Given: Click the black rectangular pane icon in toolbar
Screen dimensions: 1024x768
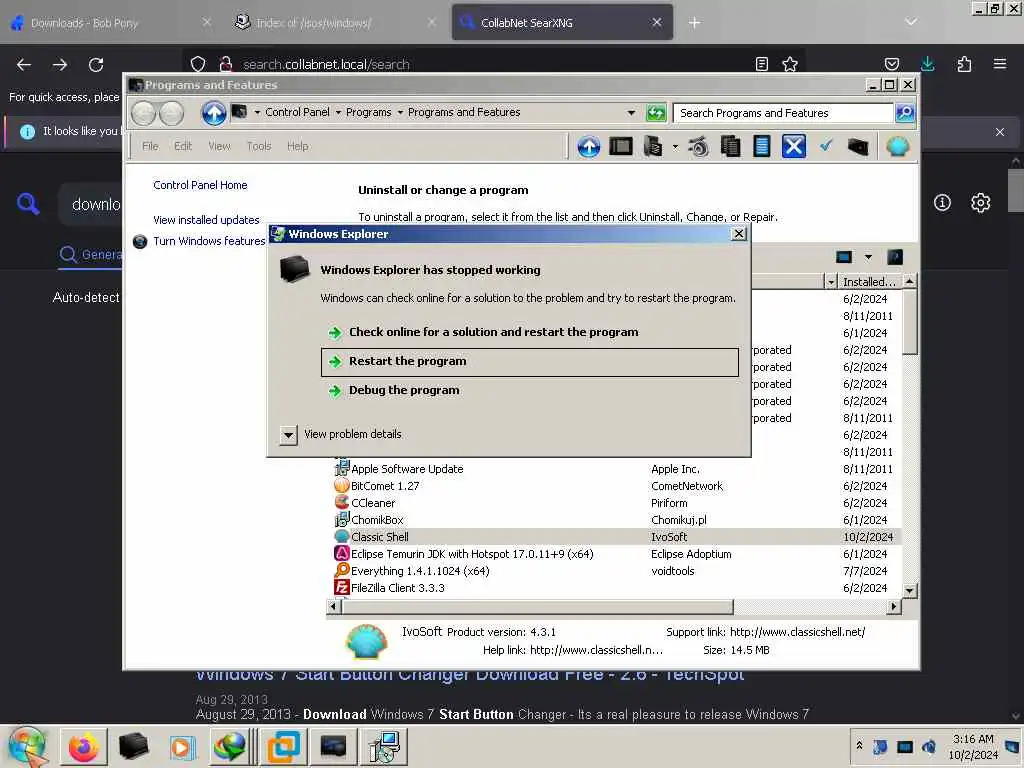Looking at the screenshot, I should [x=620, y=146].
